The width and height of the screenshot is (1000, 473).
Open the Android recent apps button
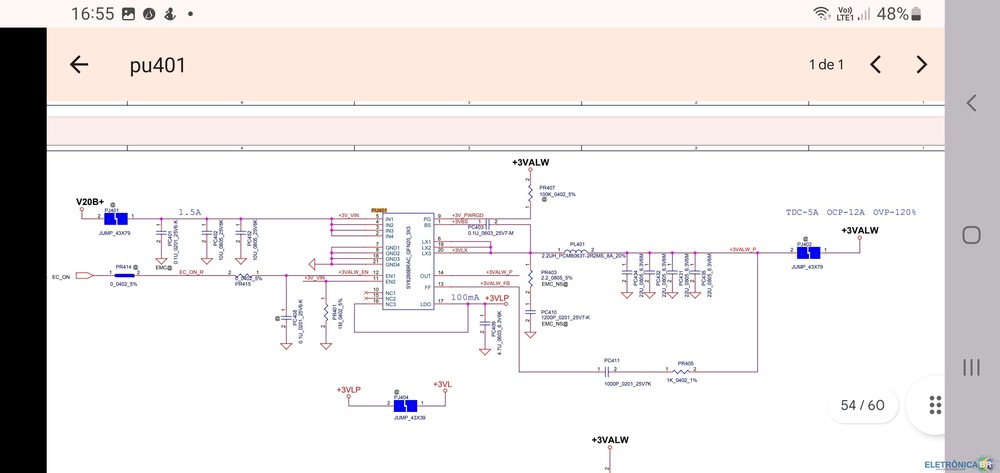point(971,366)
